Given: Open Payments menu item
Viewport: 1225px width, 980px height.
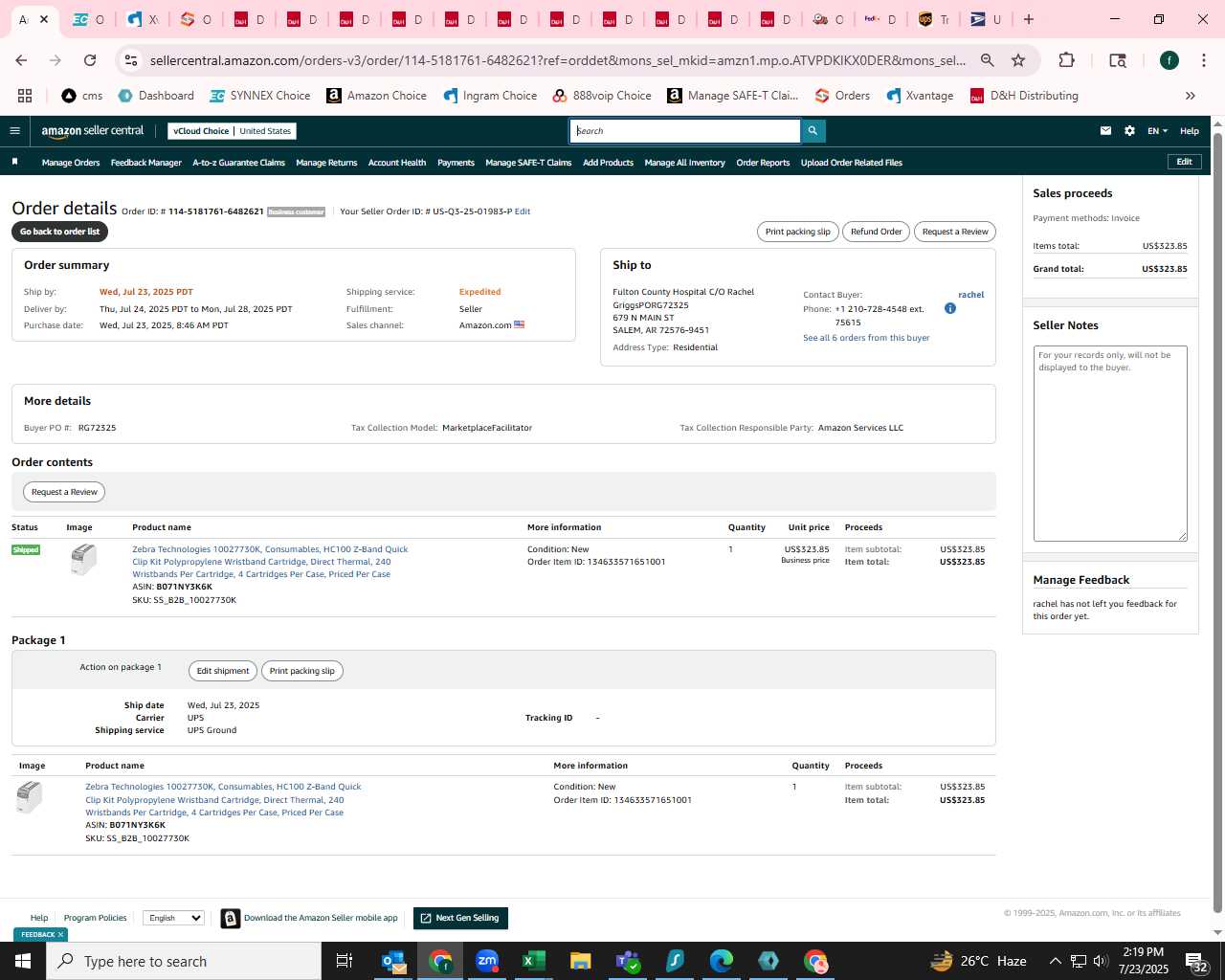Looking at the screenshot, I should 456,163.
